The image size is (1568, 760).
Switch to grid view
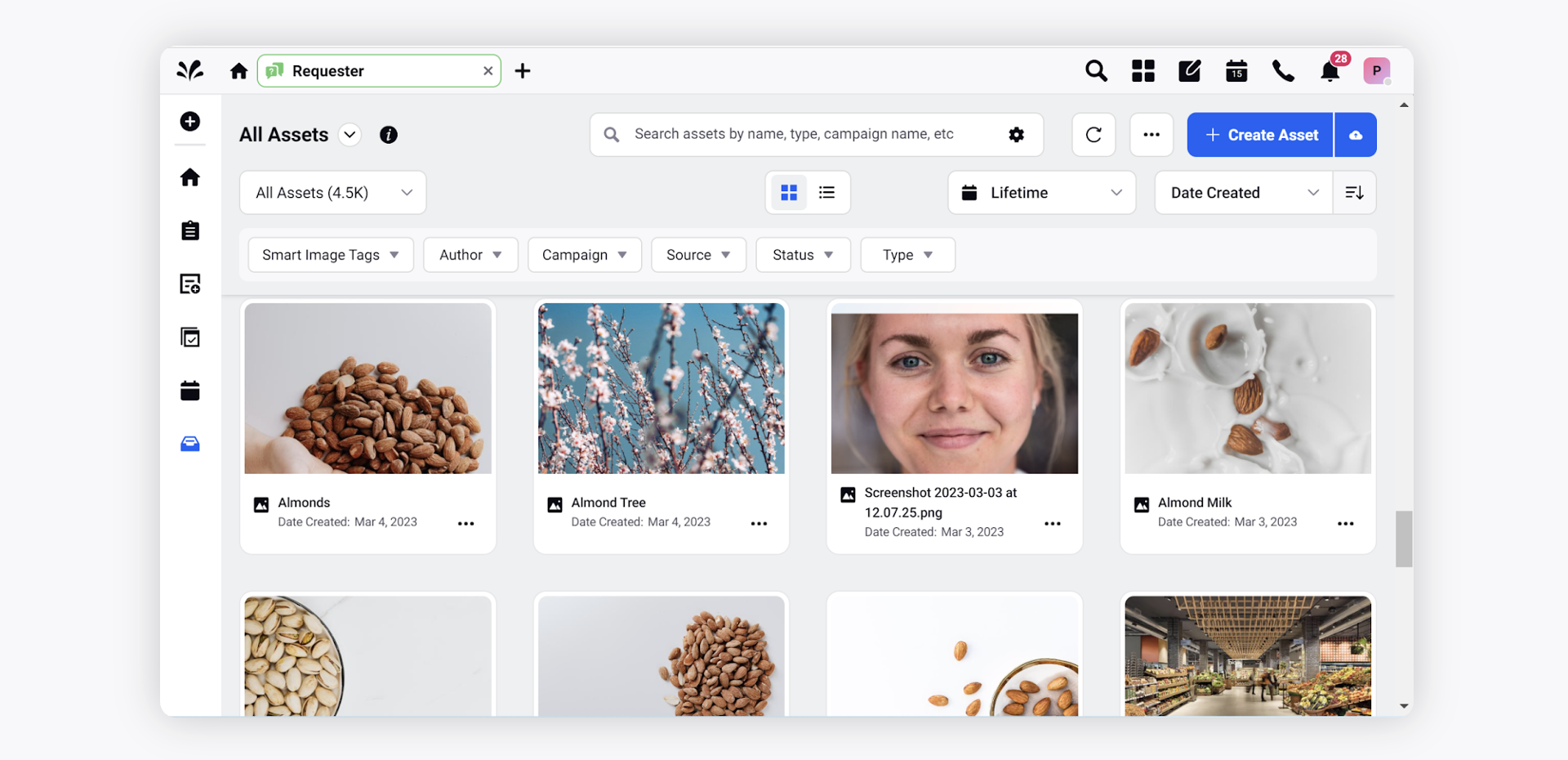pos(789,193)
